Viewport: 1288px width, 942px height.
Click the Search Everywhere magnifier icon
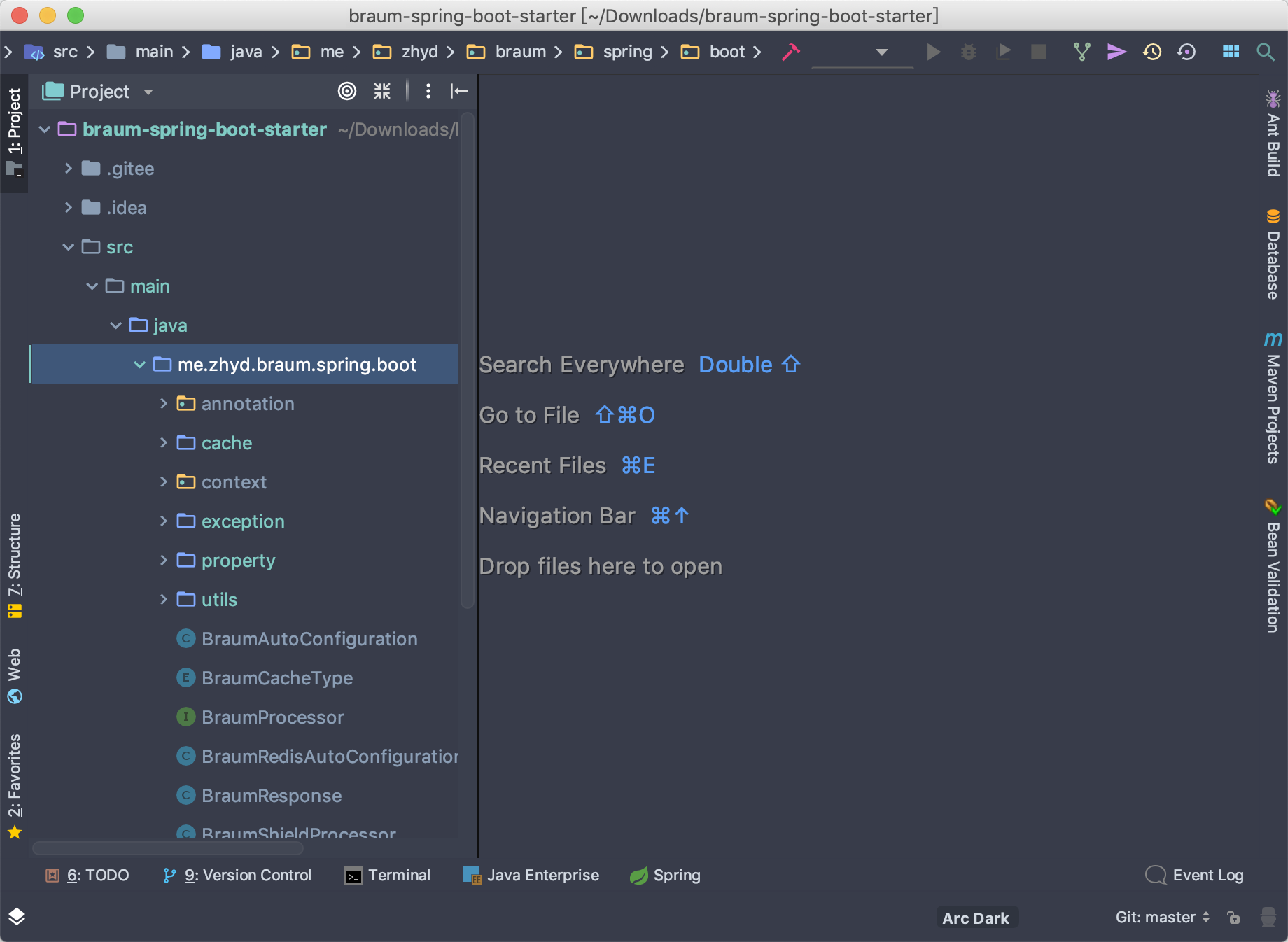1265,52
